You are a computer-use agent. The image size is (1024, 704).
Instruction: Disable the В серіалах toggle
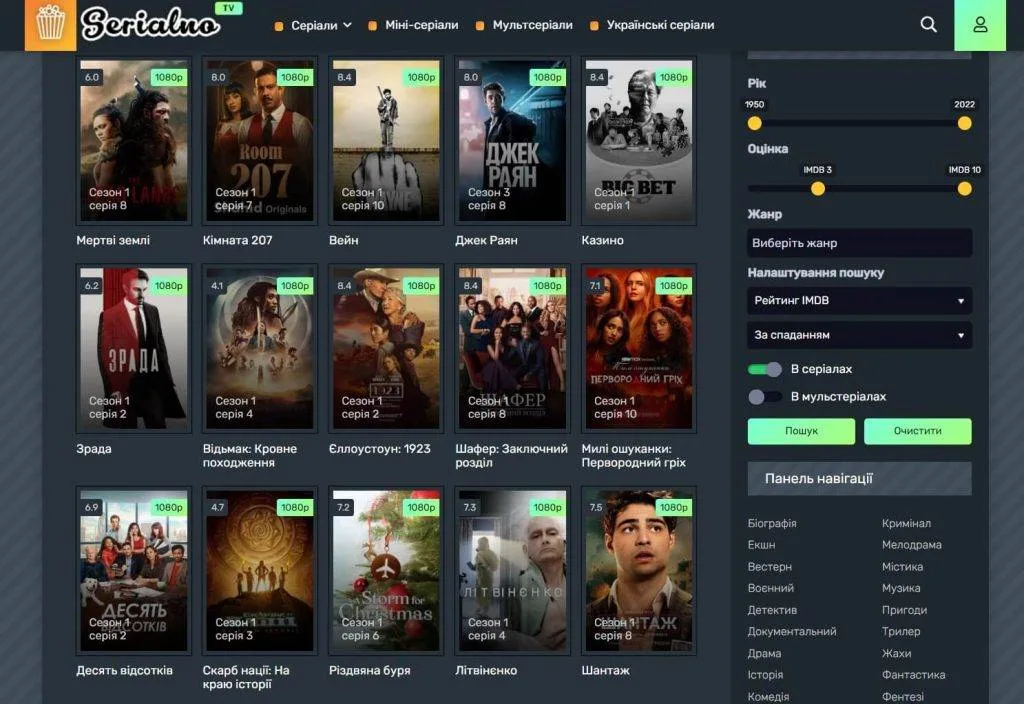tap(765, 369)
